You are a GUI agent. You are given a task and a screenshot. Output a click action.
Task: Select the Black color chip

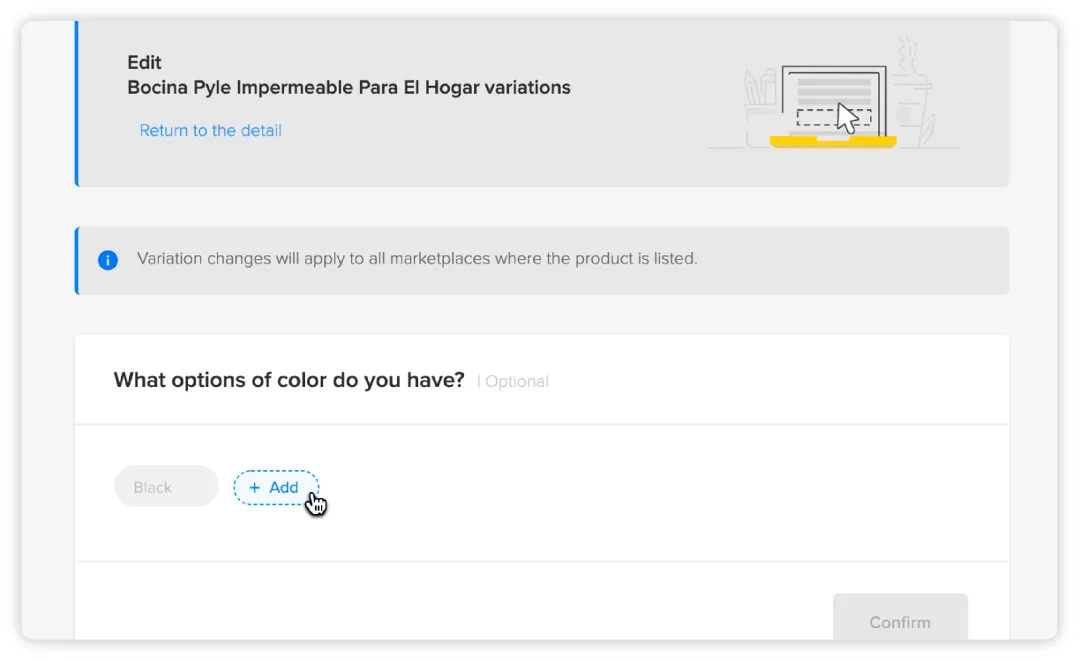165,487
